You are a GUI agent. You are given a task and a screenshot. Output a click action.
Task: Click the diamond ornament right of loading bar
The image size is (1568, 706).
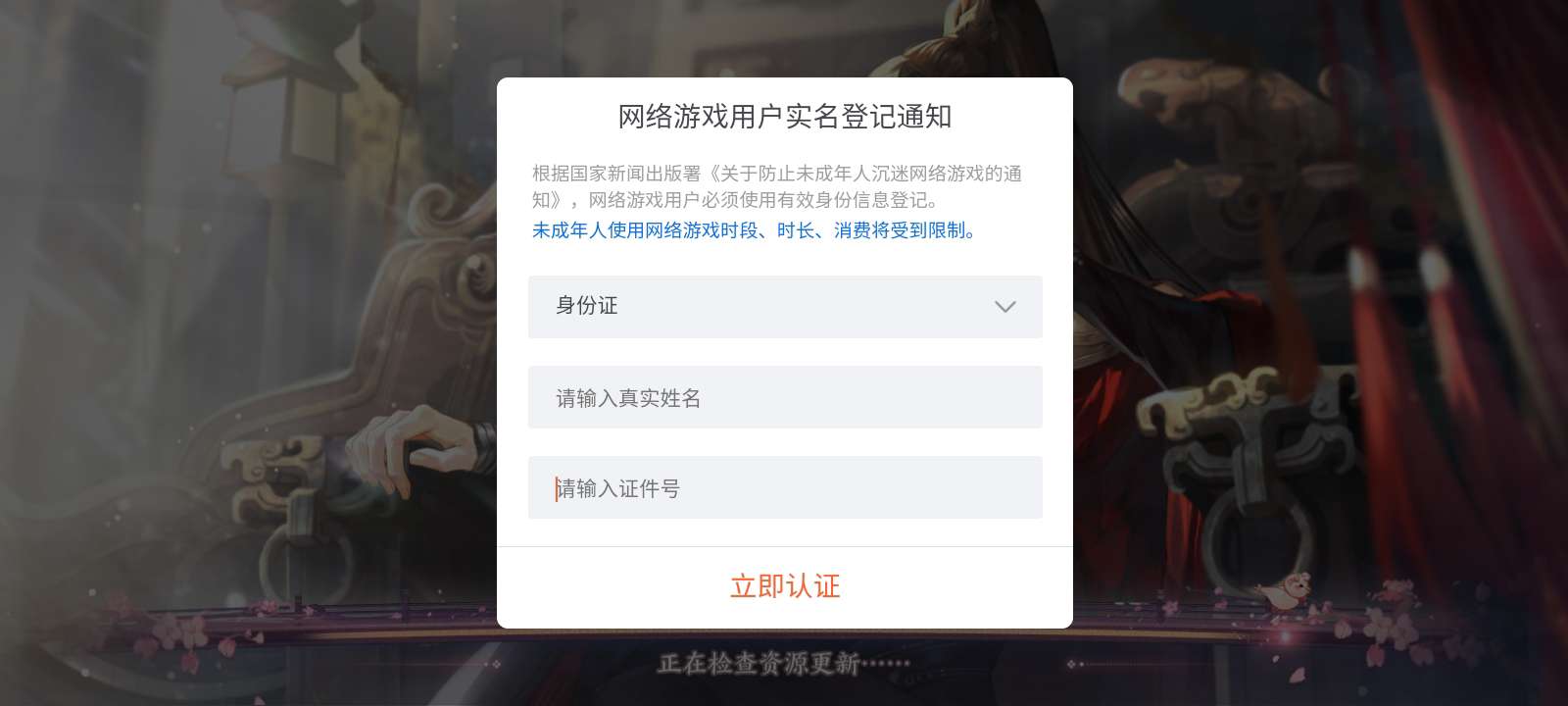coord(1072,665)
